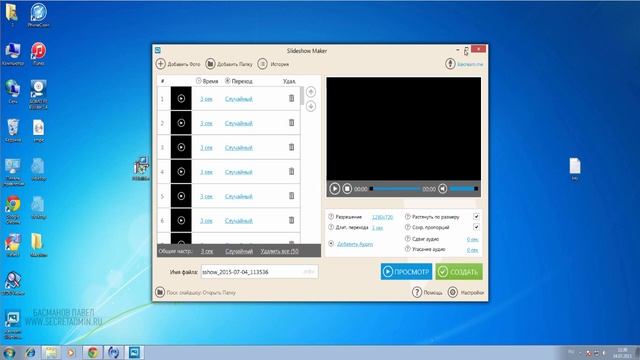Open file format dropdown next to filename
Screen dimensions: 640x360
[x=309, y=272]
